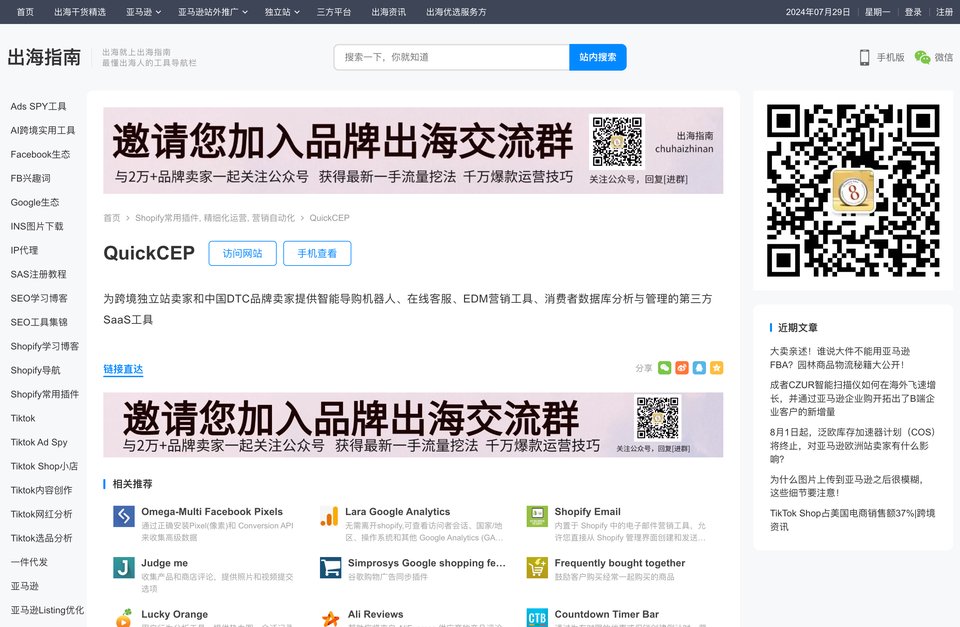Open article TikTok Shop占美国电商销售额37%
This screenshot has height=627, width=960.
[x=852, y=520]
